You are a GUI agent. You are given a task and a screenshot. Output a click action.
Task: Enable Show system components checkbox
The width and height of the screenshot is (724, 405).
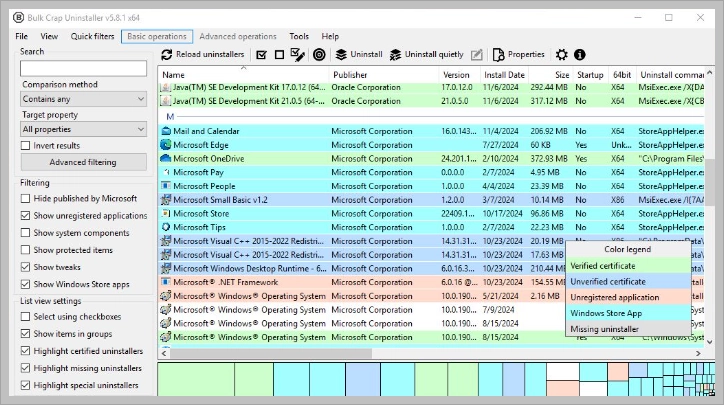(x=26, y=233)
